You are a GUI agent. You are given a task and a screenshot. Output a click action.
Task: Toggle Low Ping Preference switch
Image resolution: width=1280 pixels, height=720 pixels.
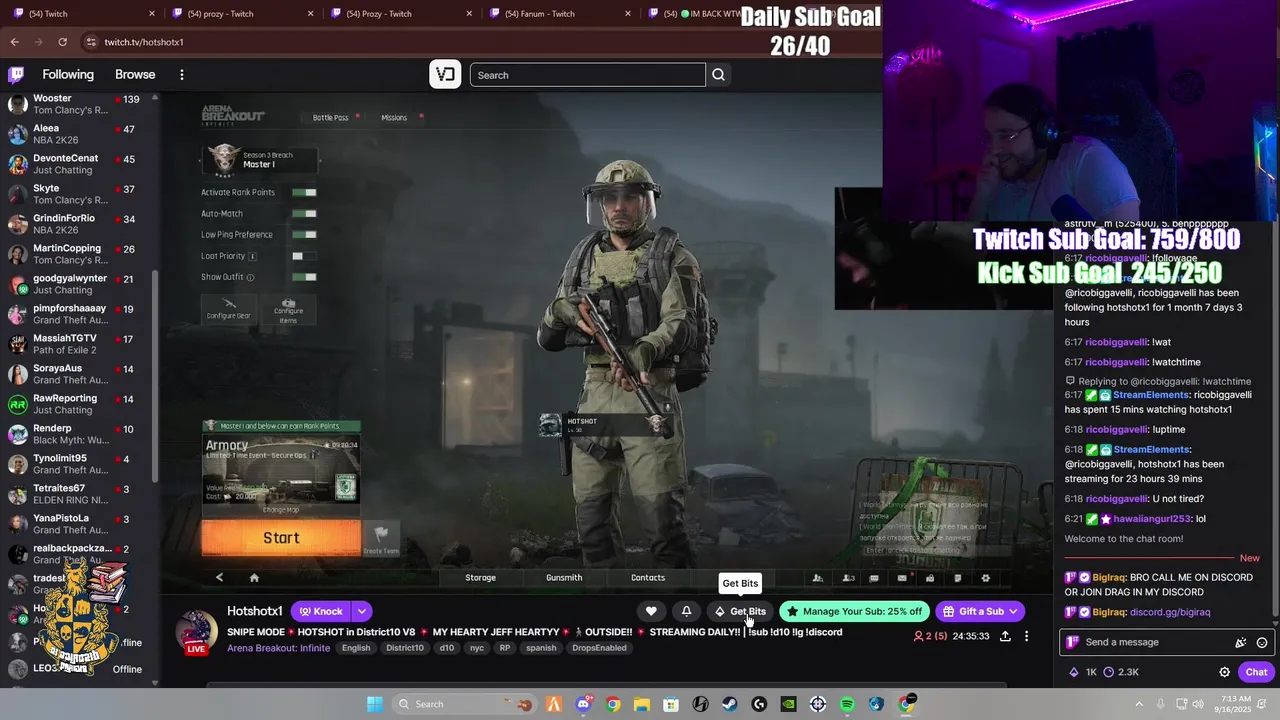[304, 234]
